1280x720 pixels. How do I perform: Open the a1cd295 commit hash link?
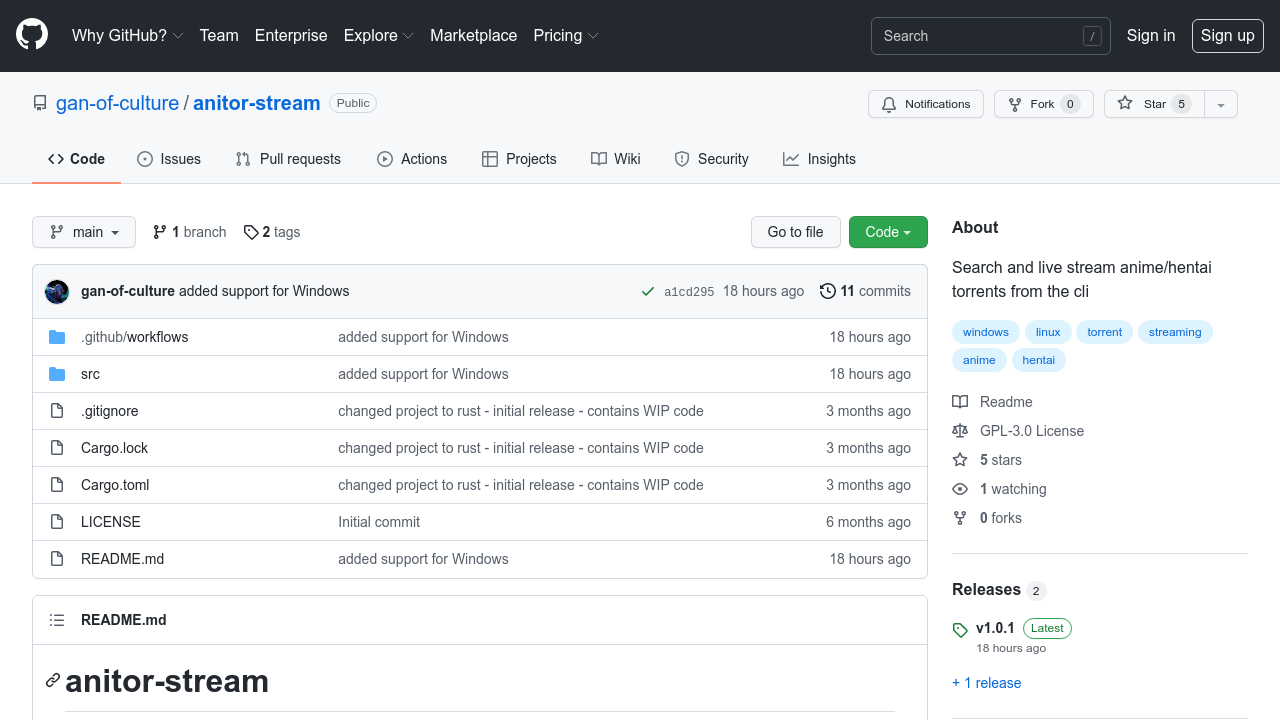click(x=689, y=292)
